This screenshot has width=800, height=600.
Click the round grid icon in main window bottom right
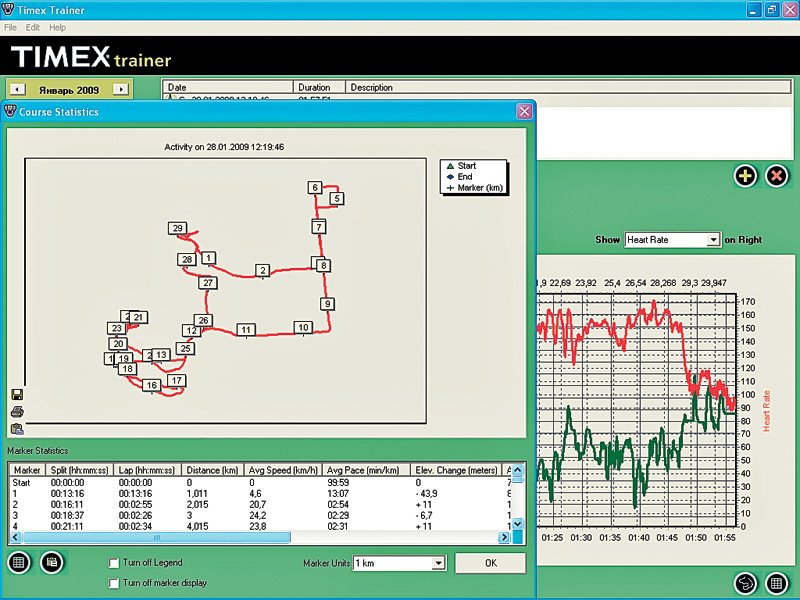pos(777,583)
